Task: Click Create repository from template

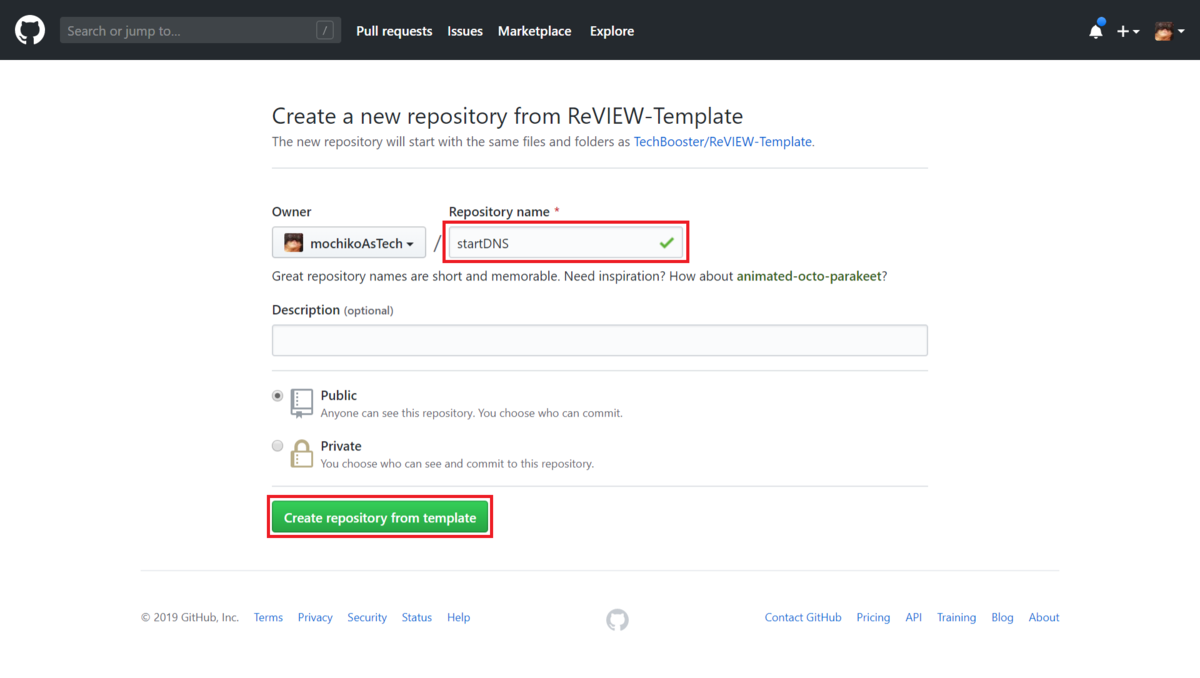Action: (380, 518)
